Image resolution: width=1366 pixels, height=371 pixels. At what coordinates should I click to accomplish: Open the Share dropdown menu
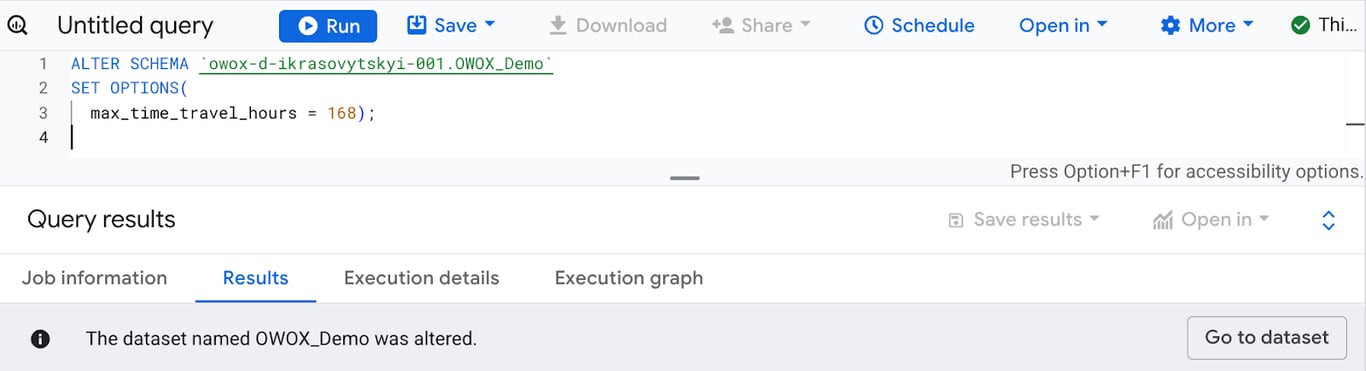[761, 25]
